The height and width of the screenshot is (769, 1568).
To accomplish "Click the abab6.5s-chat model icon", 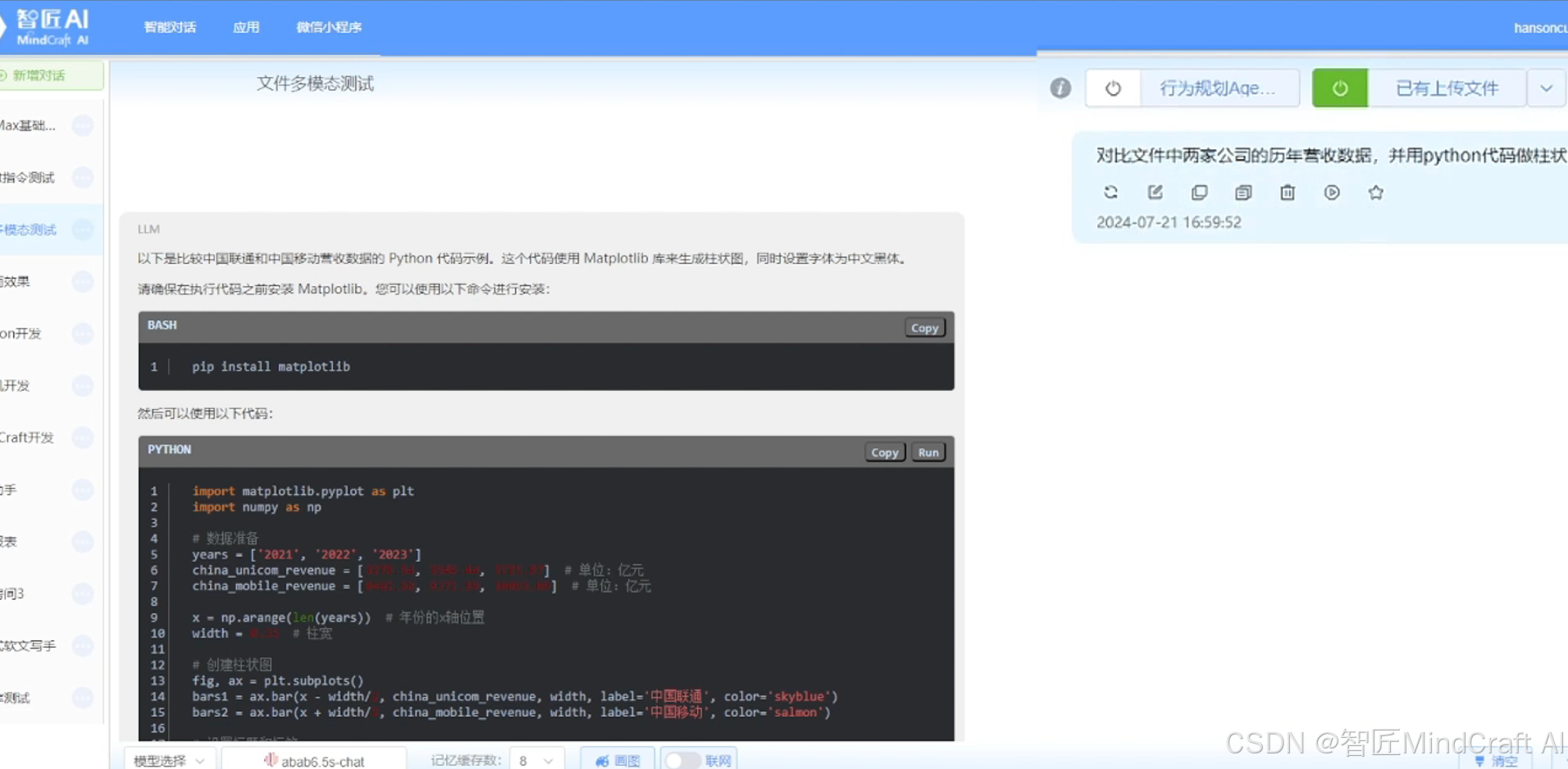I will pos(271,760).
